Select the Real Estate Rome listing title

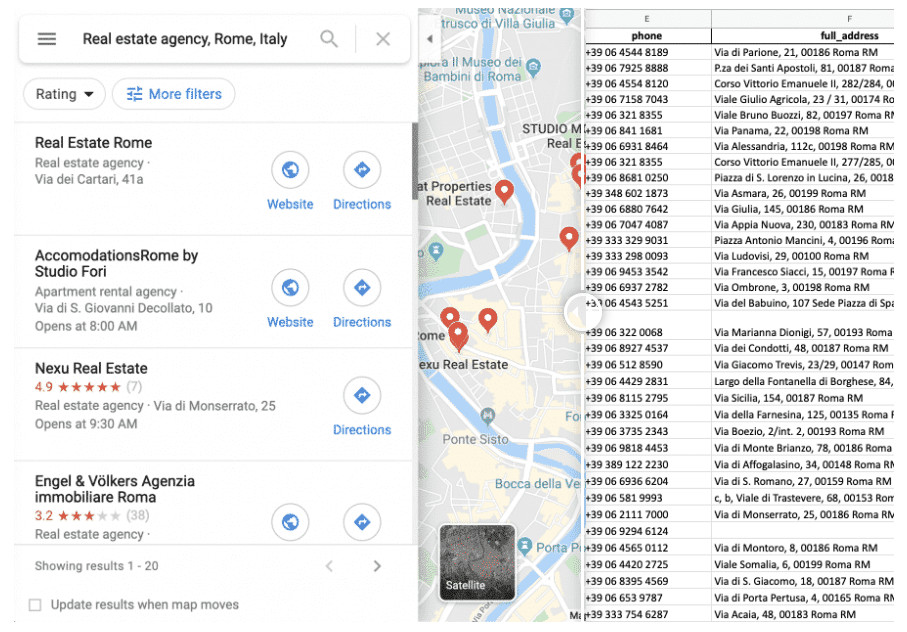[94, 143]
